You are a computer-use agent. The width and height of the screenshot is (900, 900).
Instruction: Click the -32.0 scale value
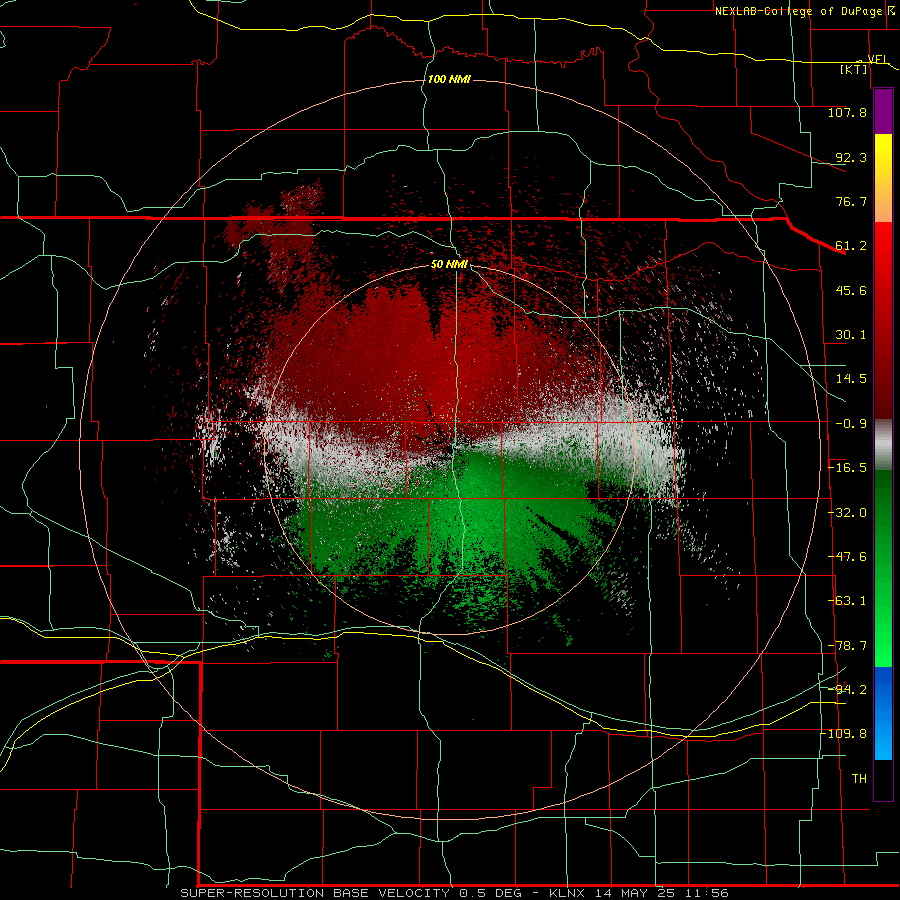(847, 513)
